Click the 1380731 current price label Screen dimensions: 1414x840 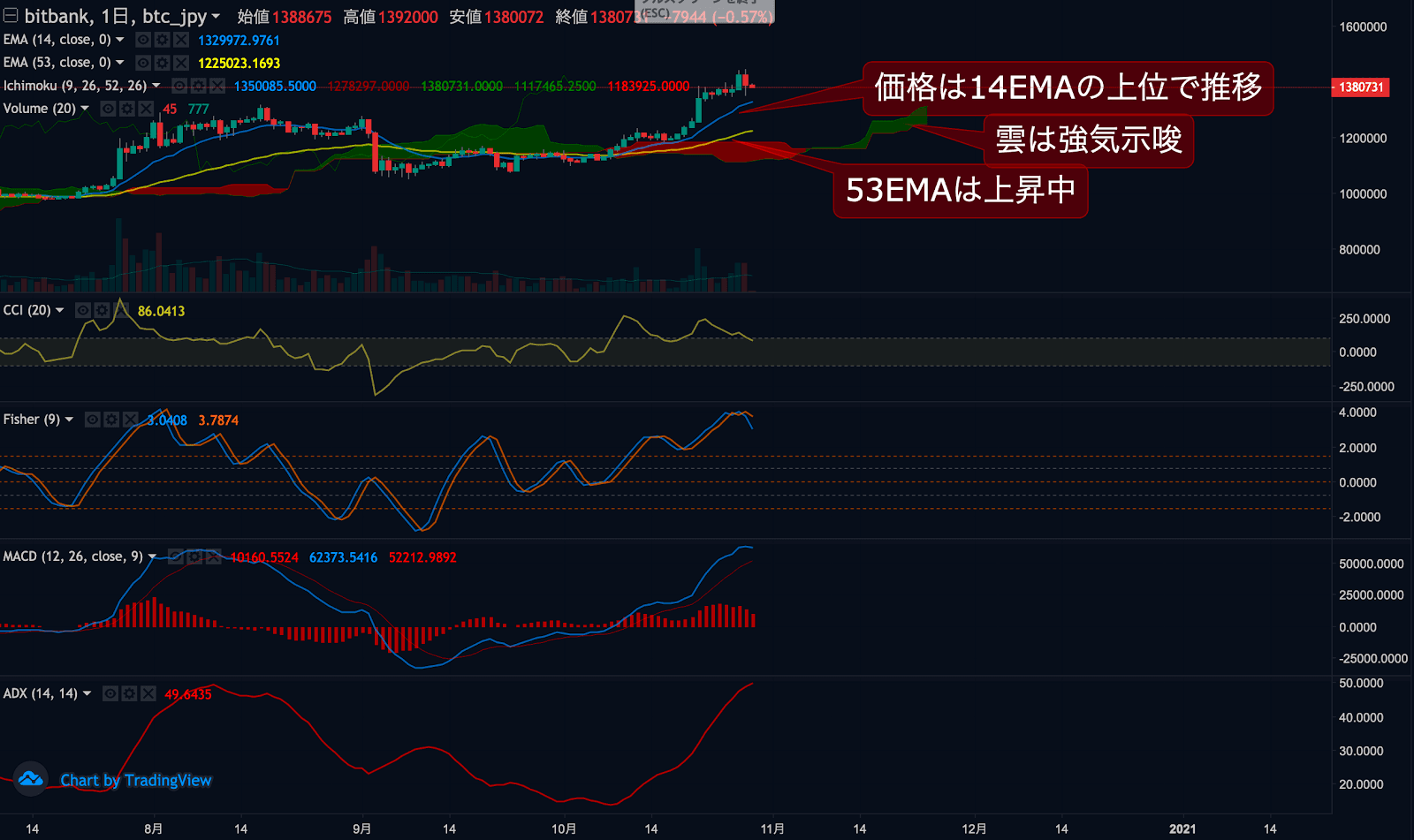click(x=1360, y=87)
